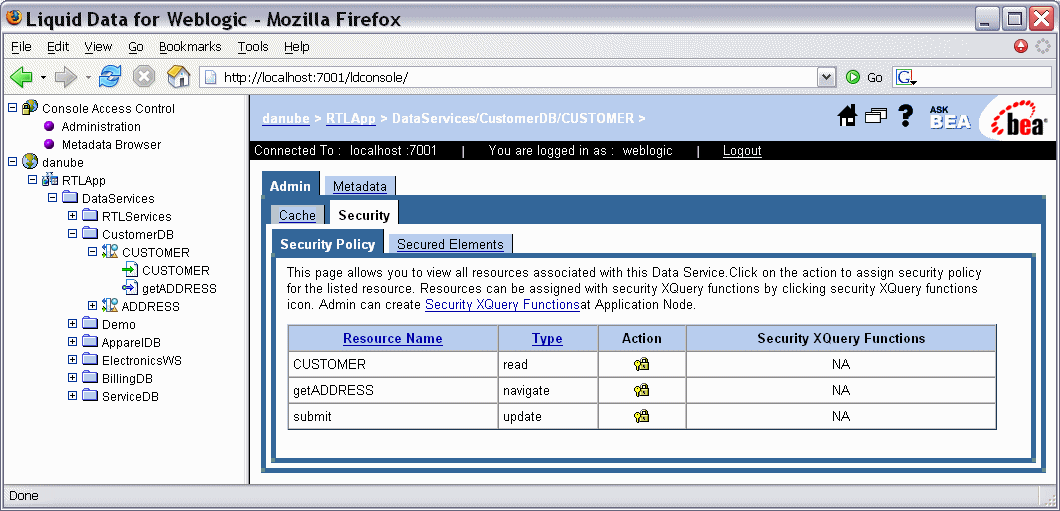Open the Bookmarks menu

[190, 47]
